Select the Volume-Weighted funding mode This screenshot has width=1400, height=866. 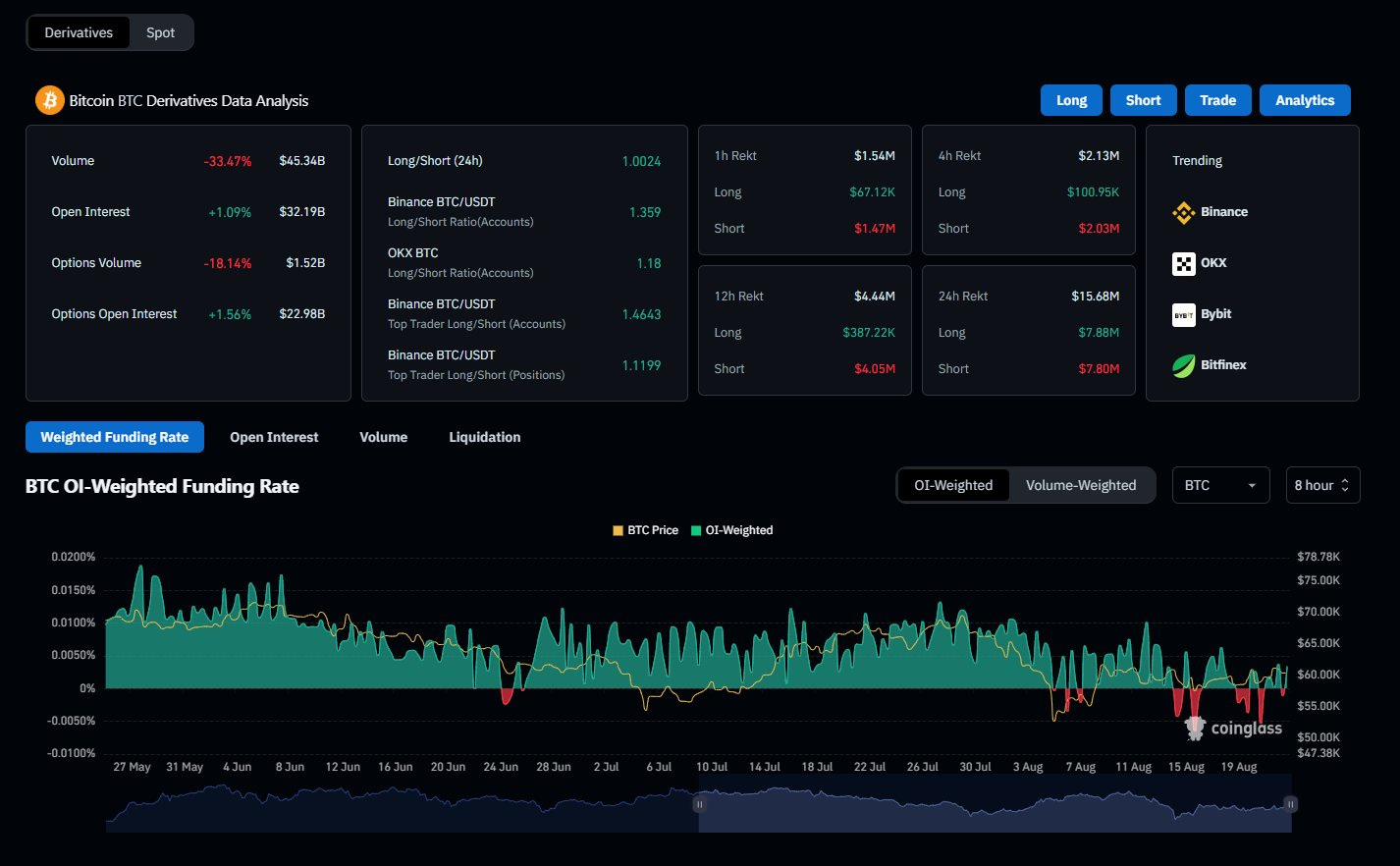click(x=1081, y=485)
